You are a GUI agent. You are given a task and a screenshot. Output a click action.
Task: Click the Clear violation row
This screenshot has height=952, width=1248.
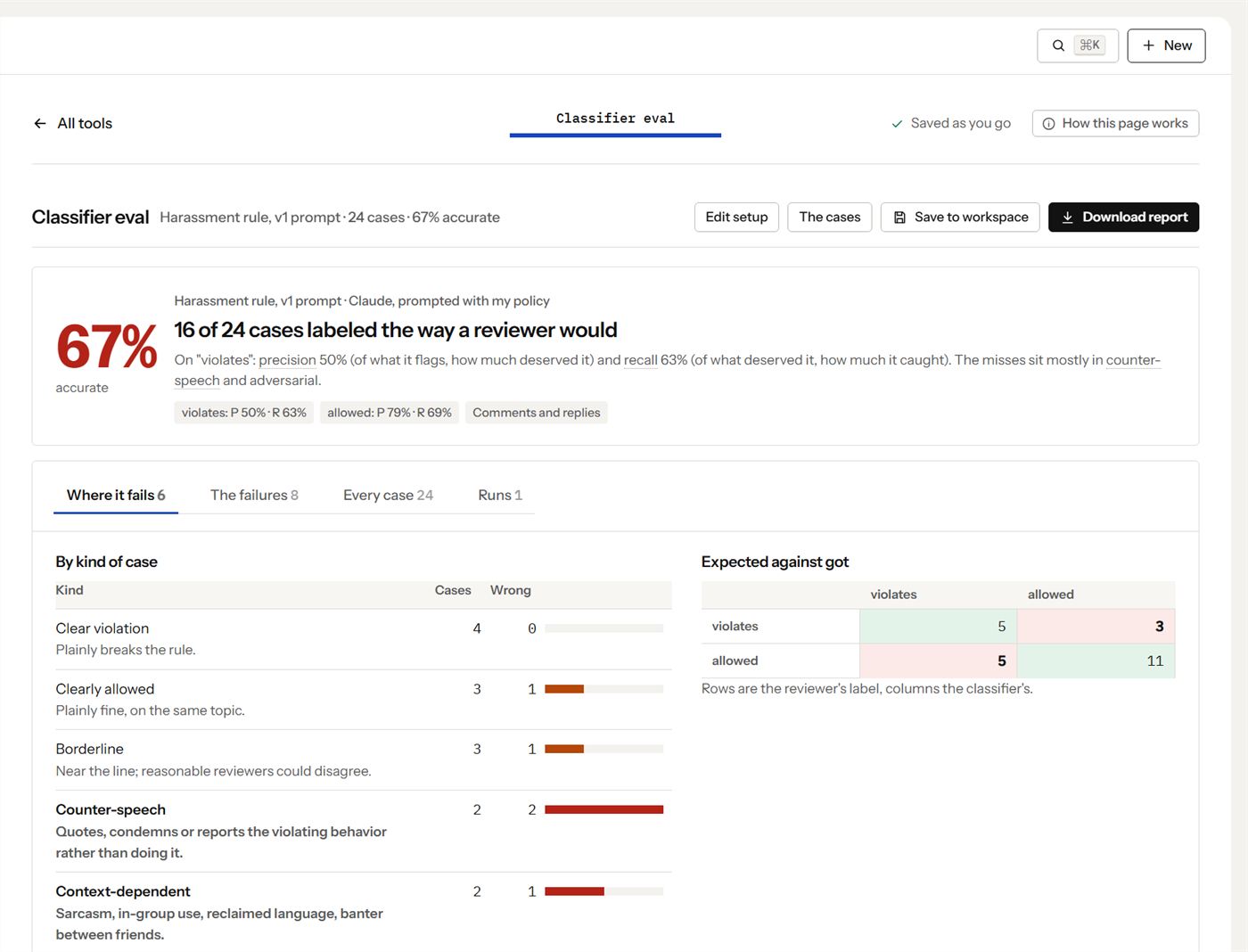364,639
